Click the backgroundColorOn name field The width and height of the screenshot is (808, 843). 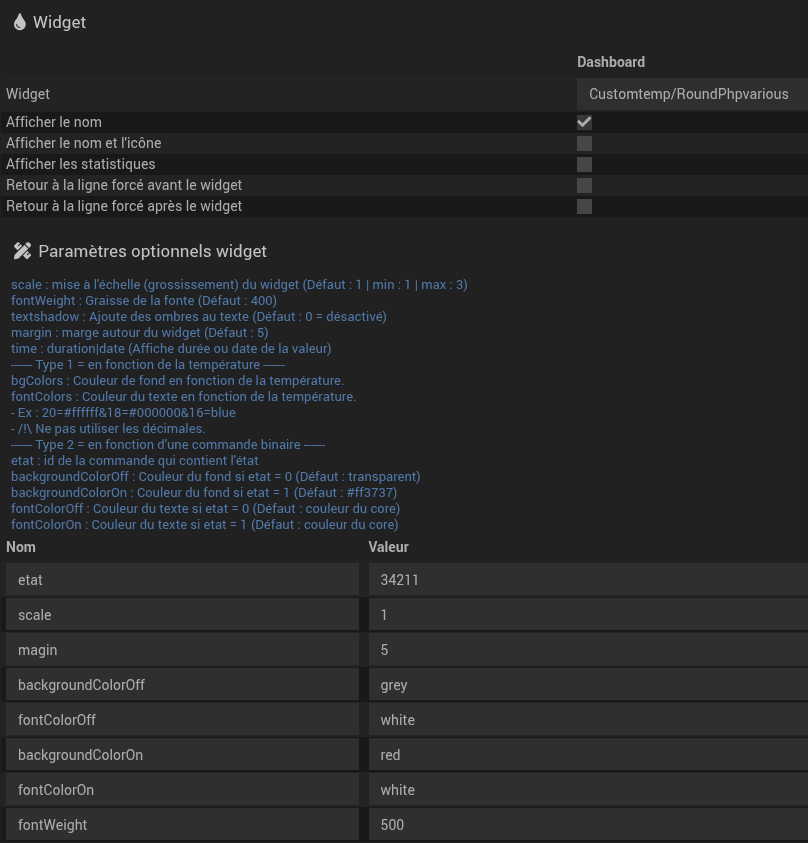point(182,755)
